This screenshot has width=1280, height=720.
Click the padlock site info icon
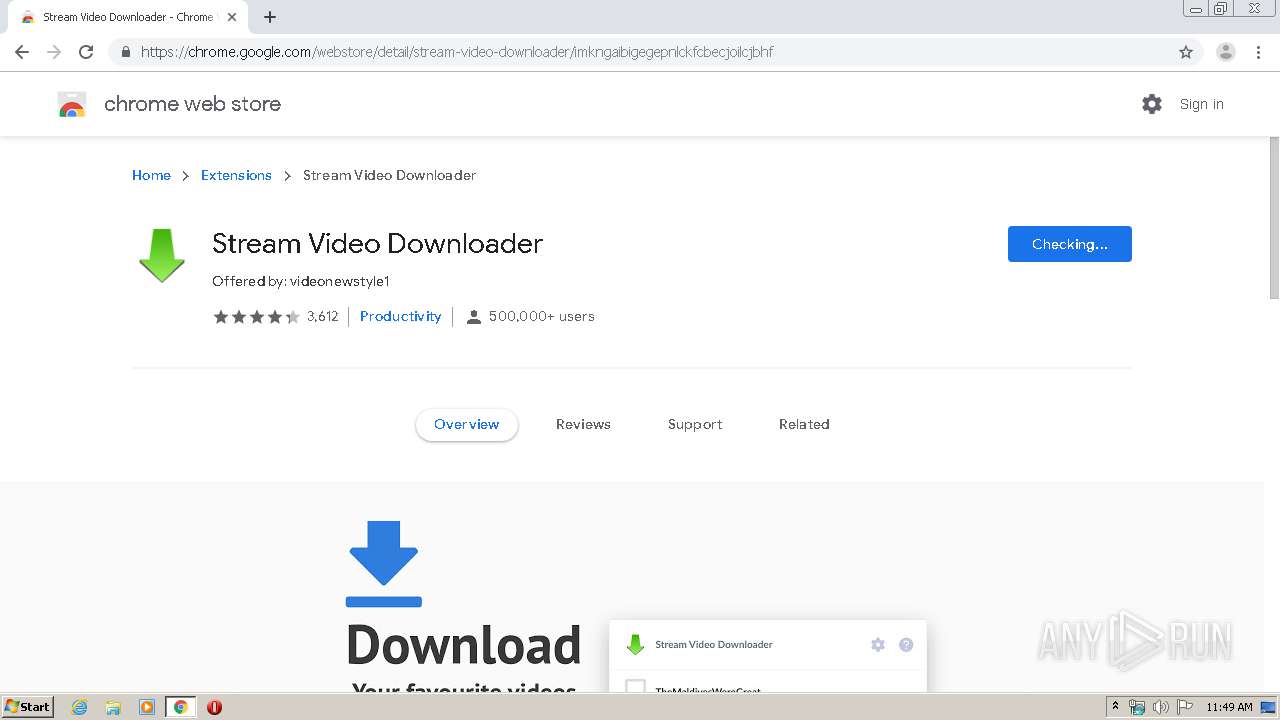[x=125, y=52]
